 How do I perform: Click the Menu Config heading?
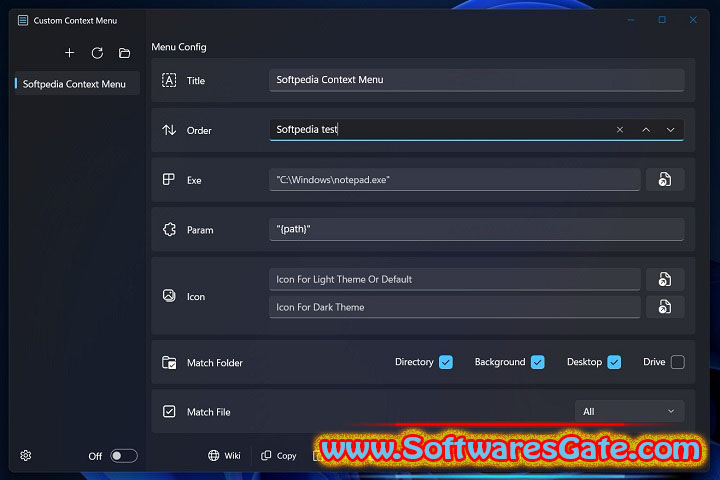(179, 47)
